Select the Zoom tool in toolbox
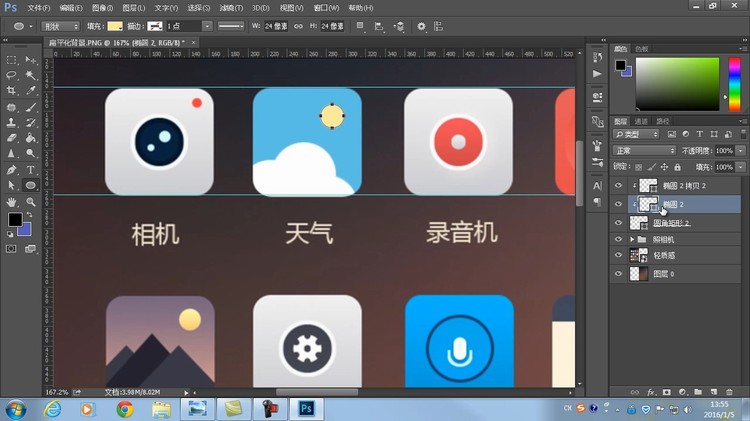 pos(31,202)
